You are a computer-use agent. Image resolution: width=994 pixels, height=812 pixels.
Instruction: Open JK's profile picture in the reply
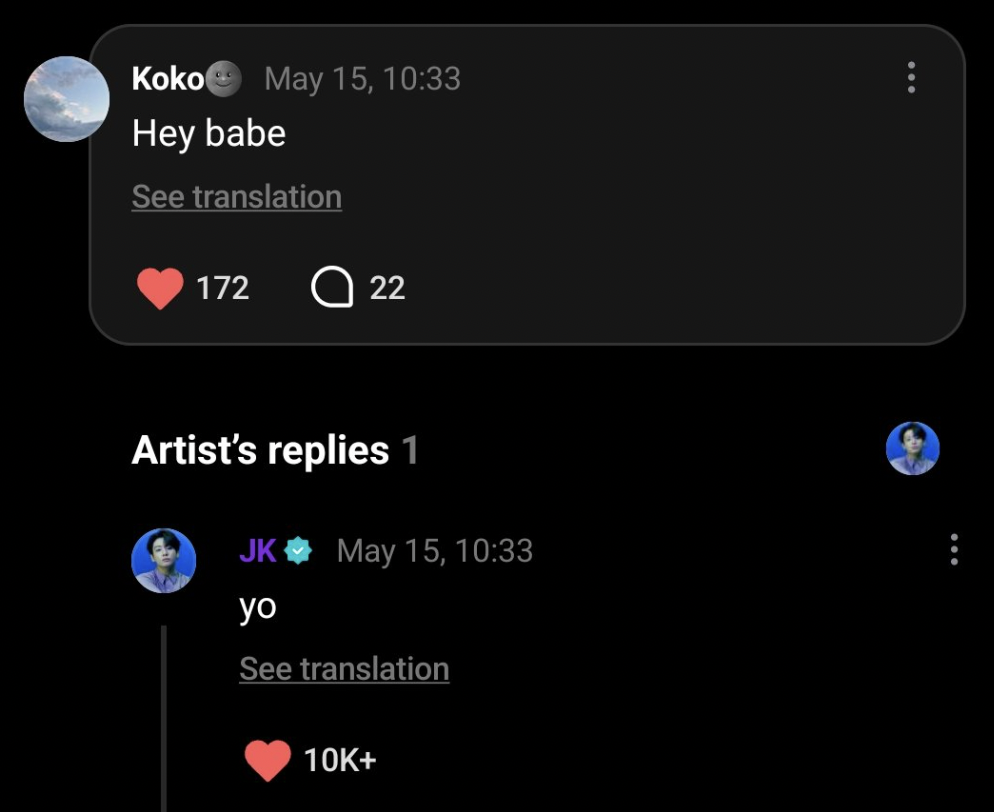[164, 560]
